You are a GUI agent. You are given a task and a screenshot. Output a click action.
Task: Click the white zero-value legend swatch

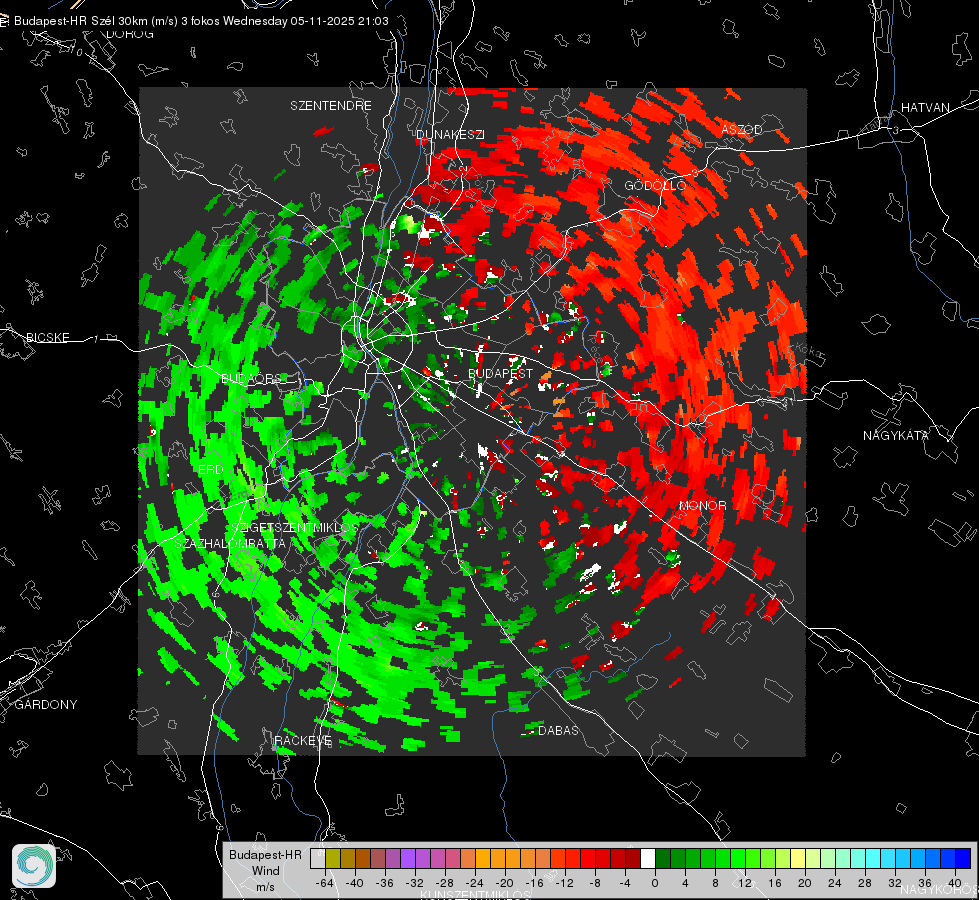648,858
